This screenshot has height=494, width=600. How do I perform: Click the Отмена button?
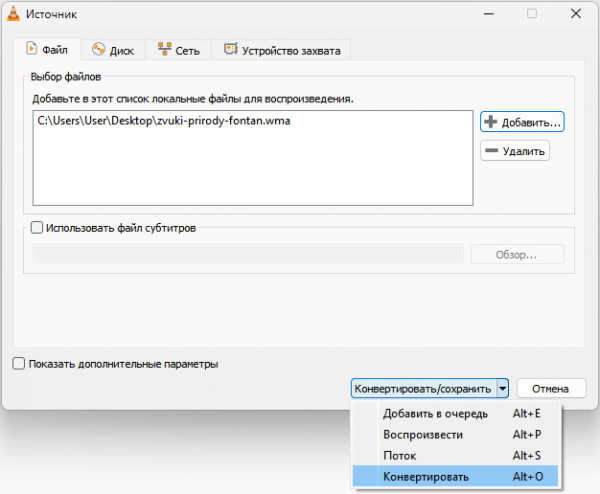[x=551, y=389]
